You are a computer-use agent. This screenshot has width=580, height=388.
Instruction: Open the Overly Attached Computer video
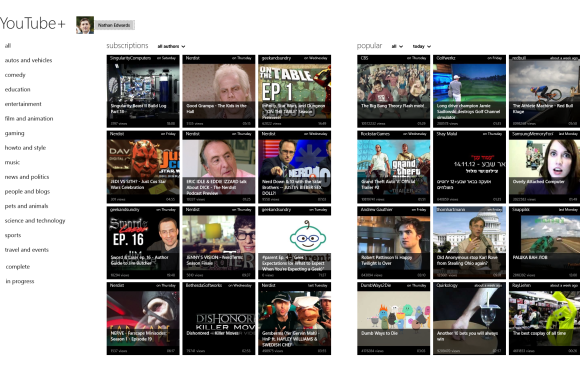click(x=544, y=167)
